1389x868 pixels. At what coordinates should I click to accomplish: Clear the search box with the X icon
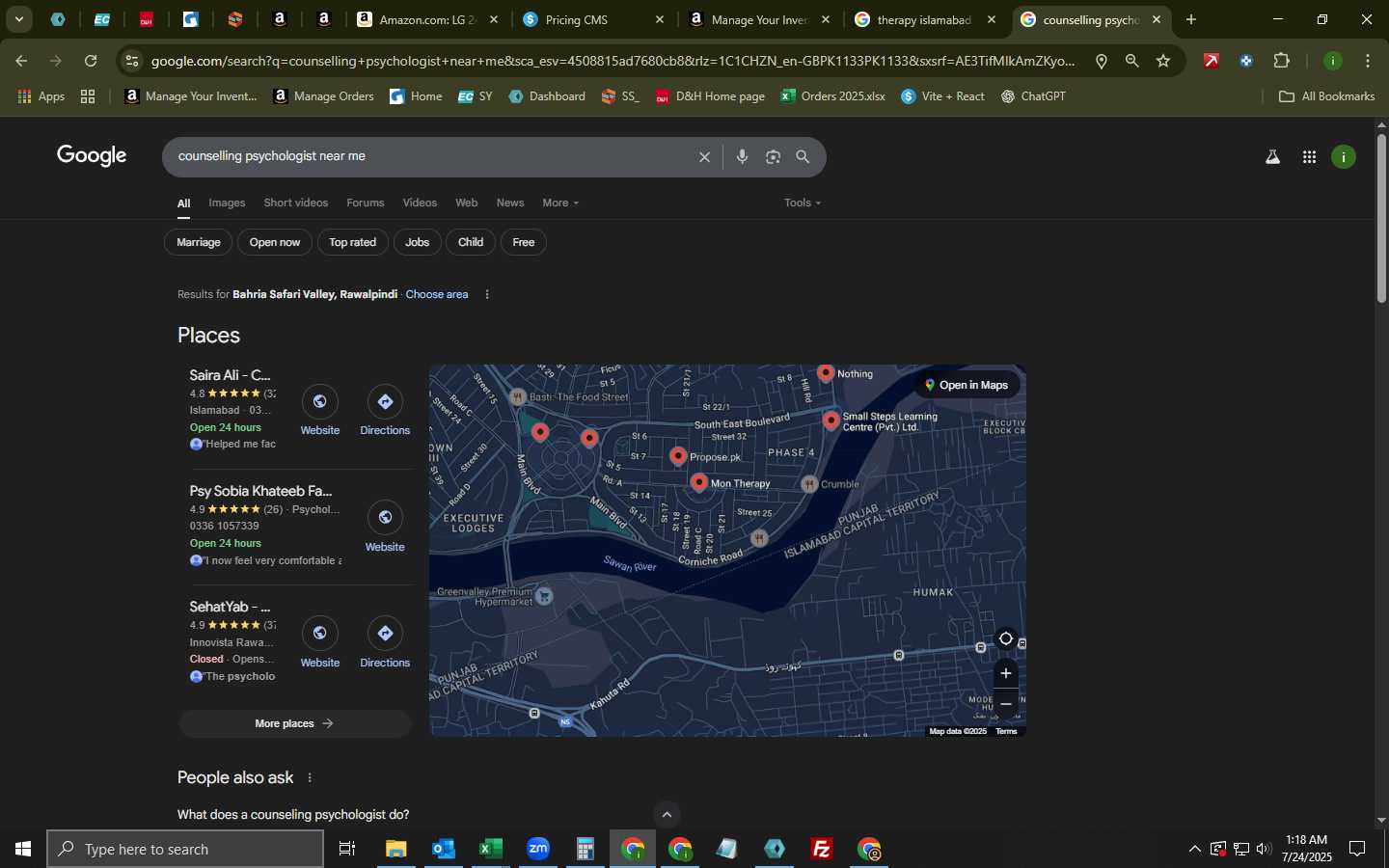tap(704, 157)
